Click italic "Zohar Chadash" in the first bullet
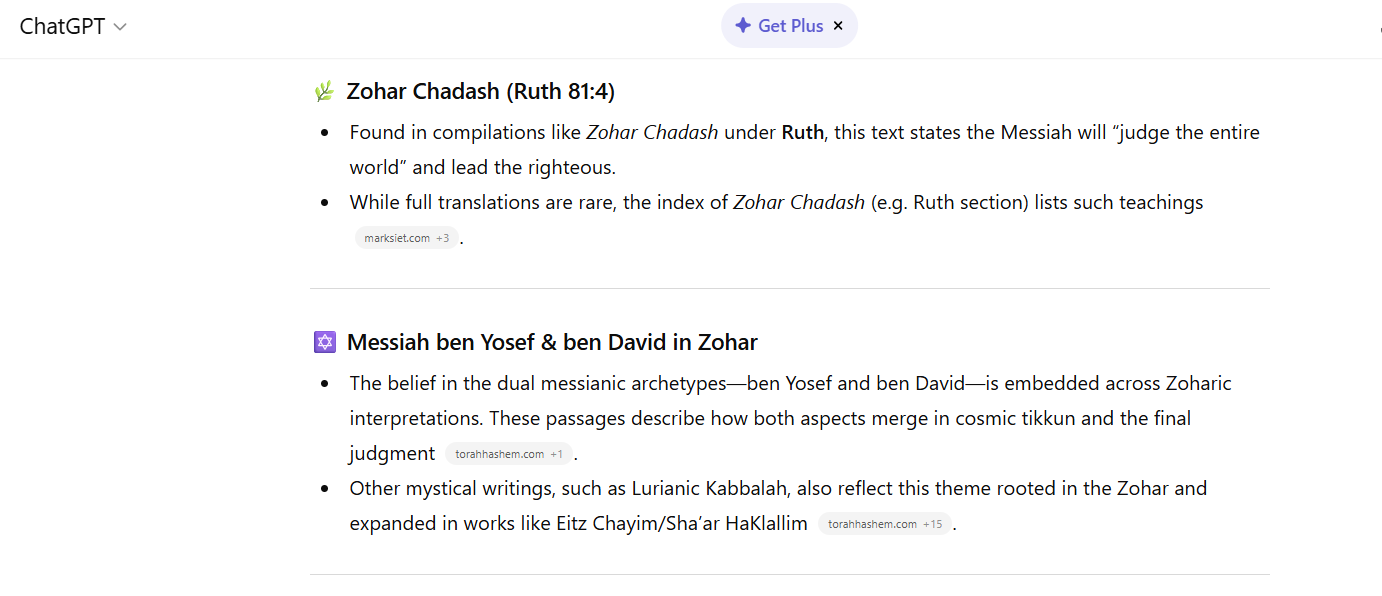The height and width of the screenshot is (596, 1382). [652, 133]
